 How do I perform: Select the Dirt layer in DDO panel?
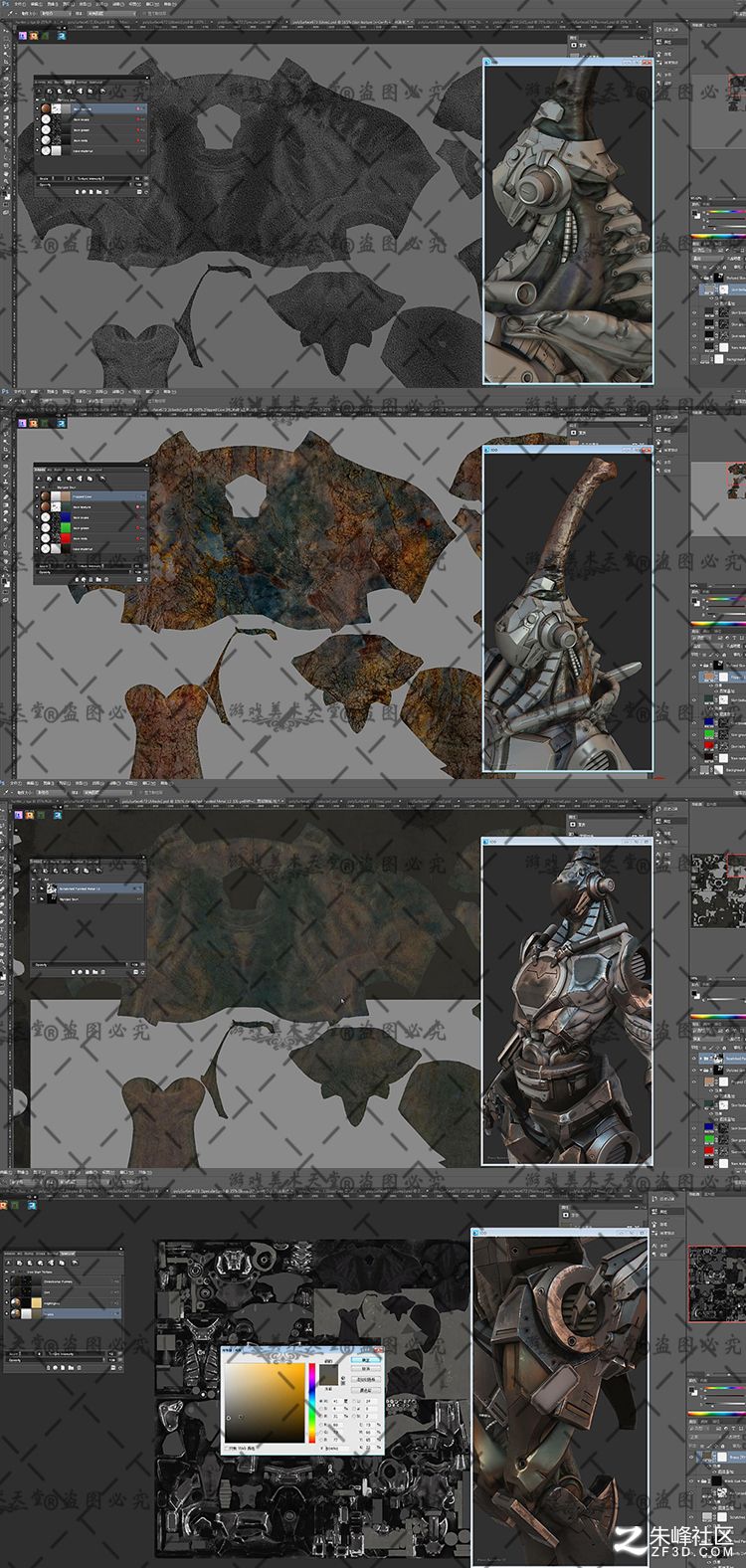click(63, 1292)
